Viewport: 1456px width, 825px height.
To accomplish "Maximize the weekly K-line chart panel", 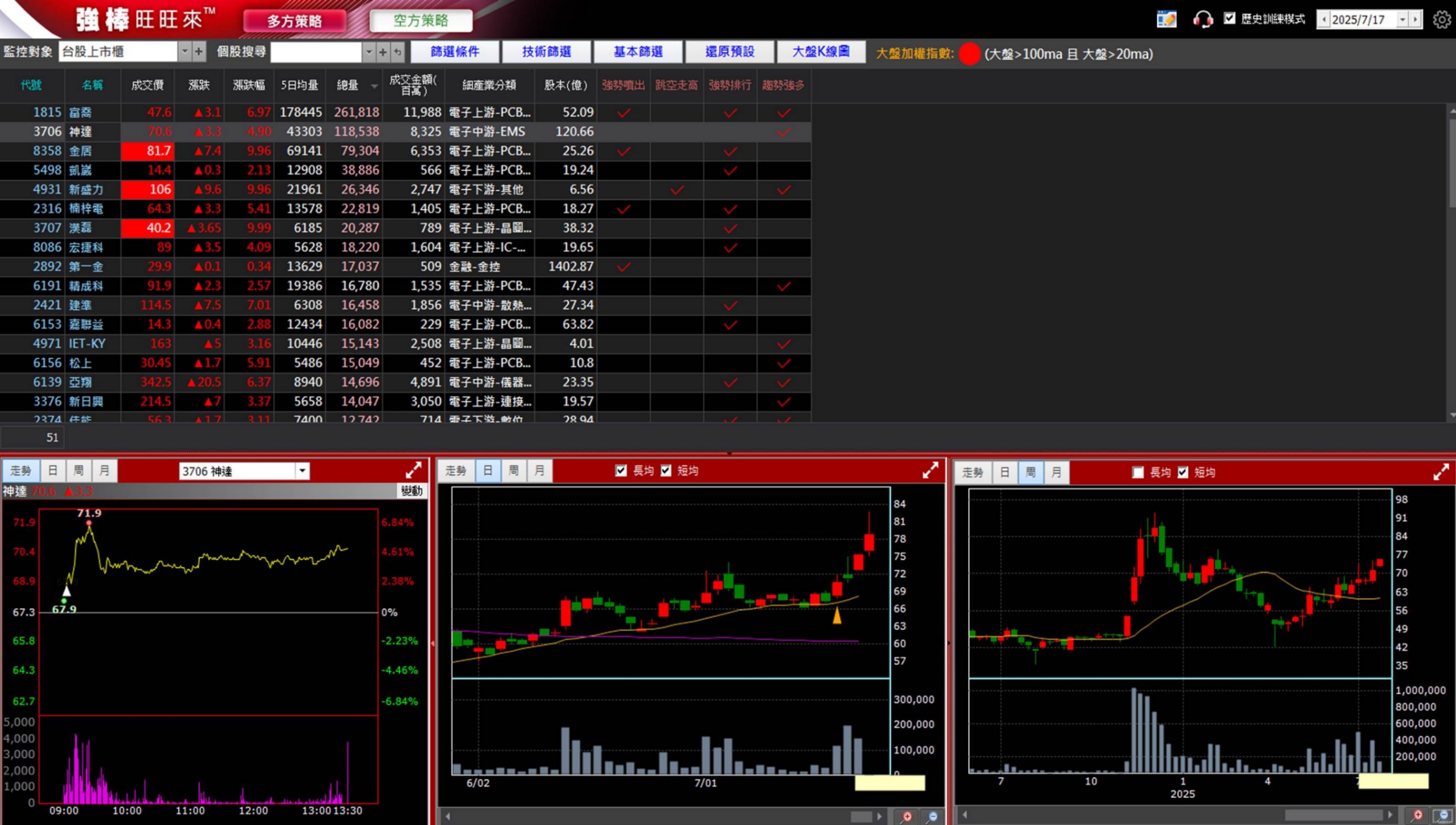I will [1441, 471].
